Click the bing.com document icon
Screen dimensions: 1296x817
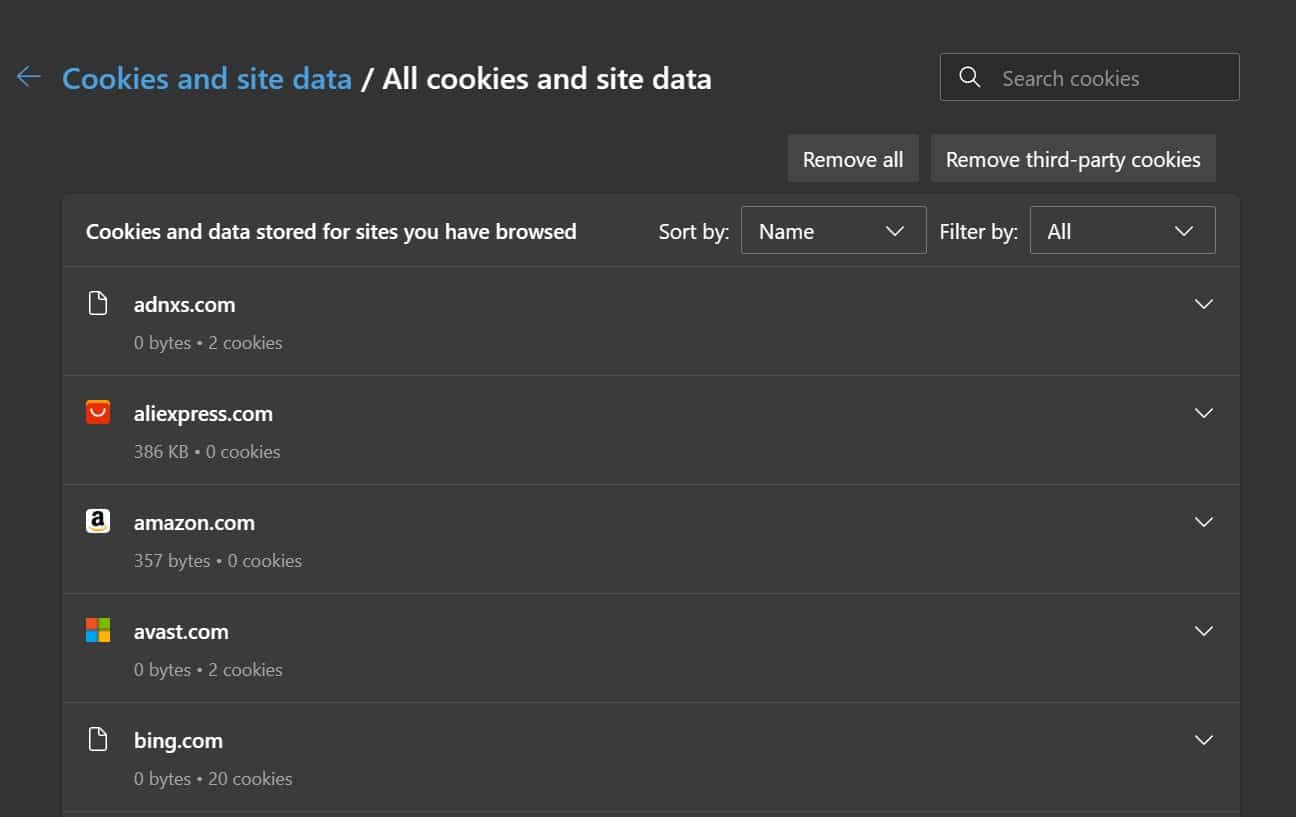point(98,739)
